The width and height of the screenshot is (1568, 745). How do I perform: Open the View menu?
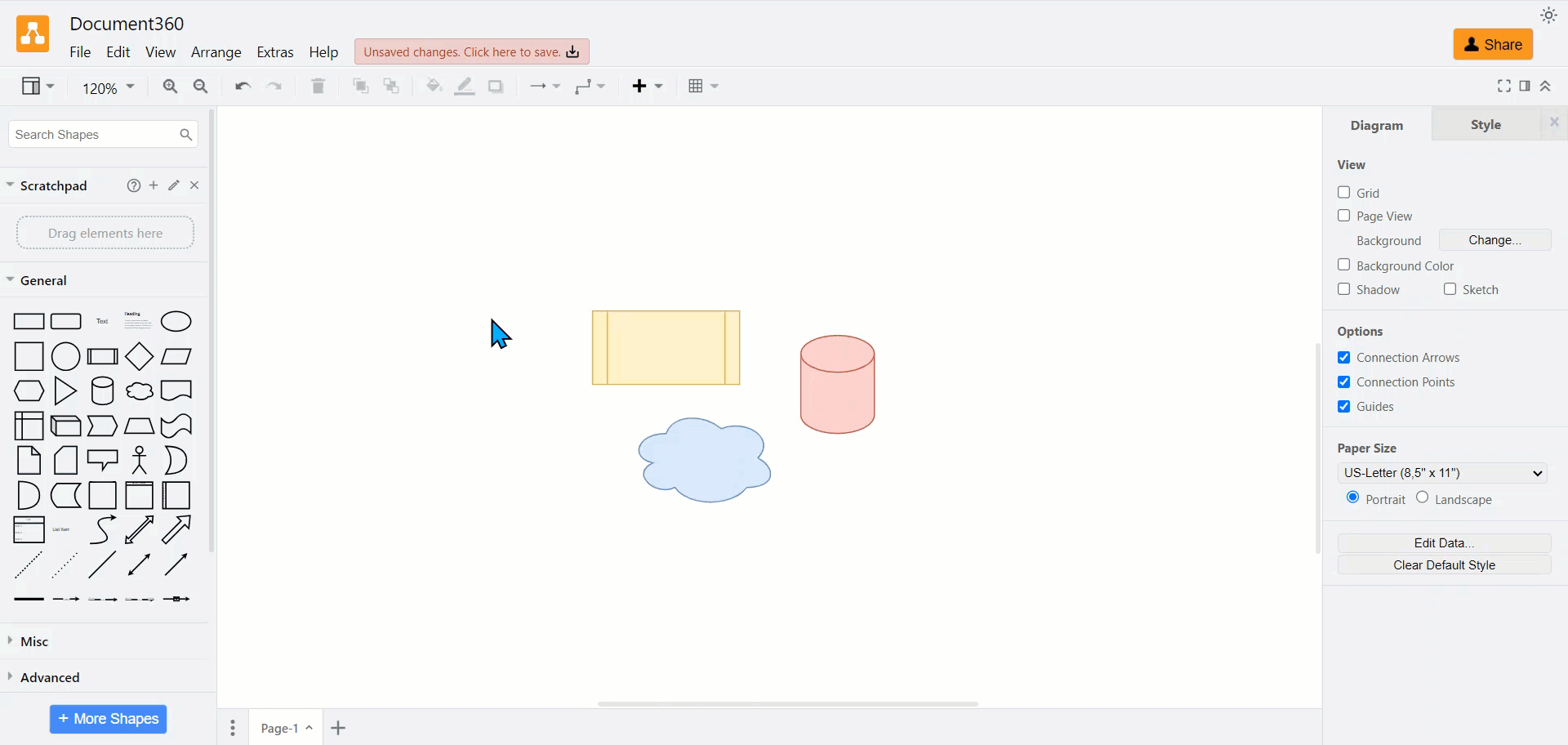pyautogui.click(x=161, y=52)
